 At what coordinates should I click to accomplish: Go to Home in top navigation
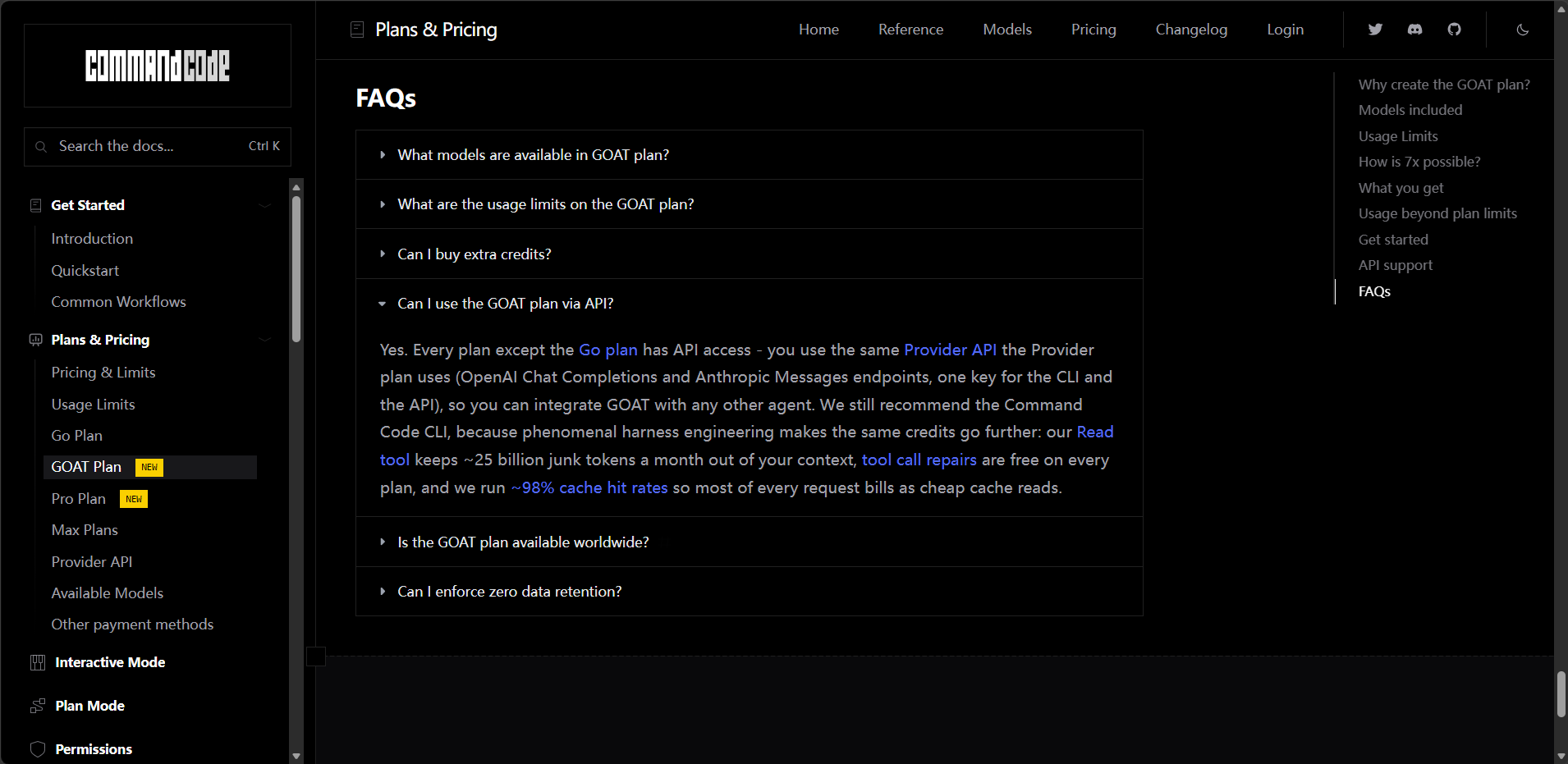(818, 30)
